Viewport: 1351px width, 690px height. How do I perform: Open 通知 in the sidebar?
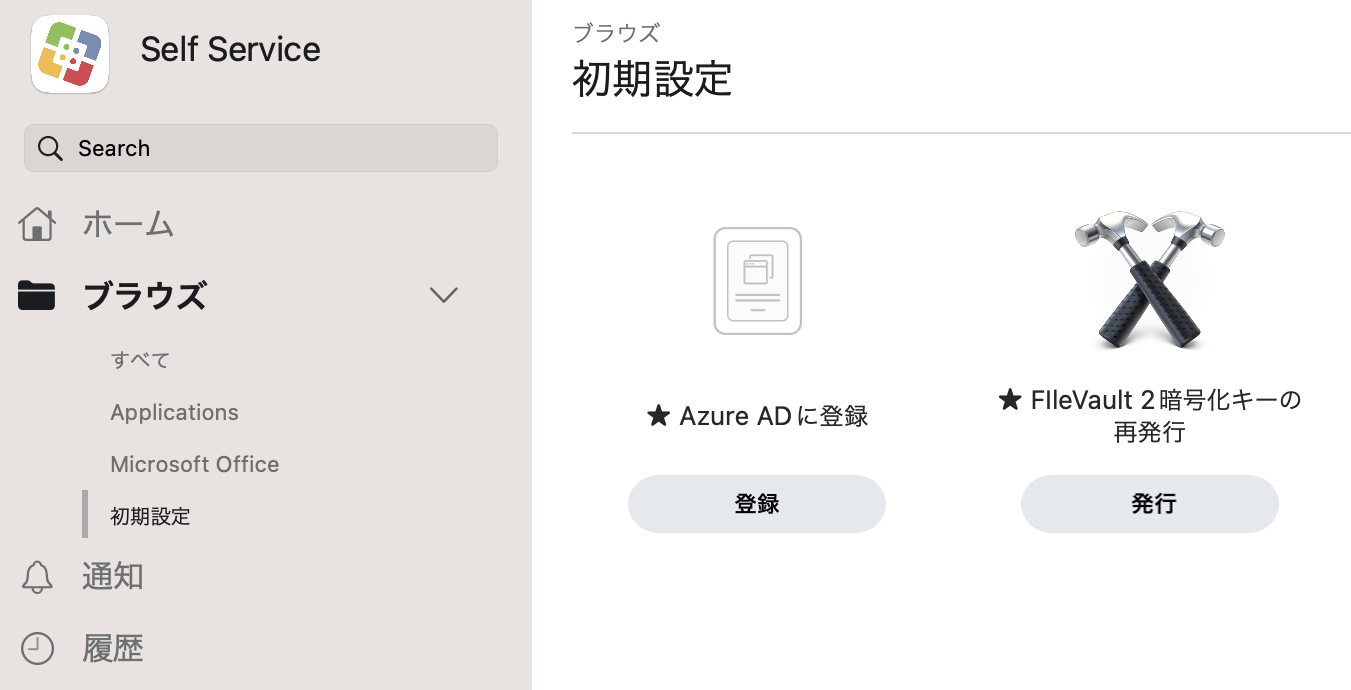point(113,577)
